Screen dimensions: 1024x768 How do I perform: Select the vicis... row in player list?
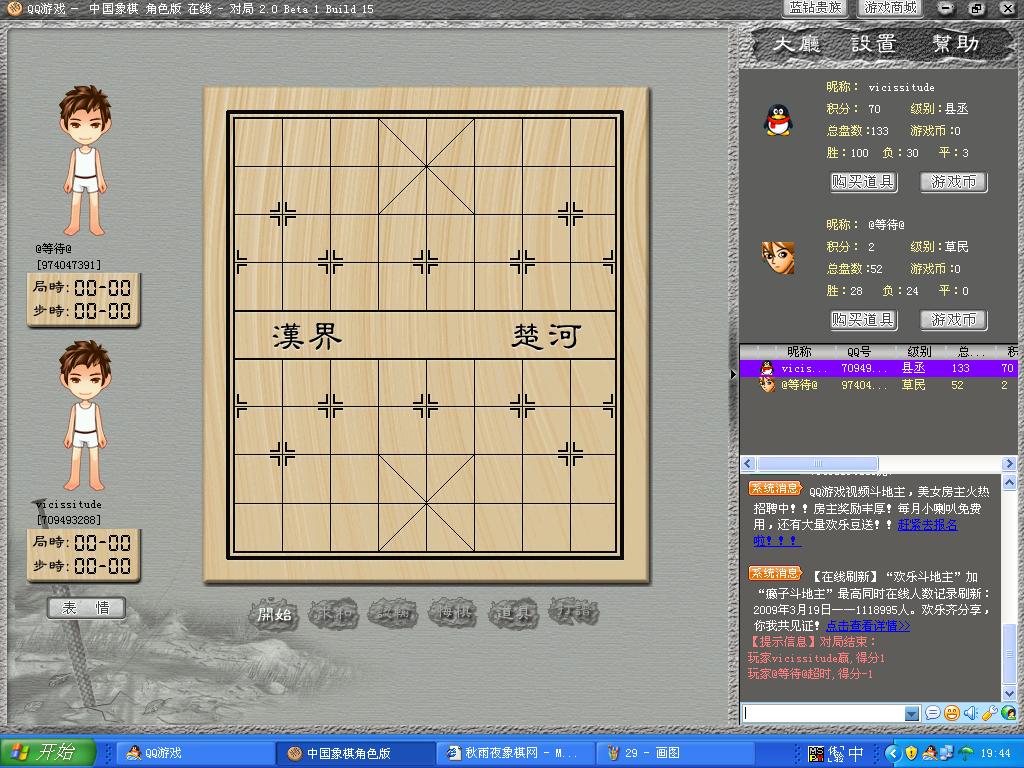click(x=878, y=368)
